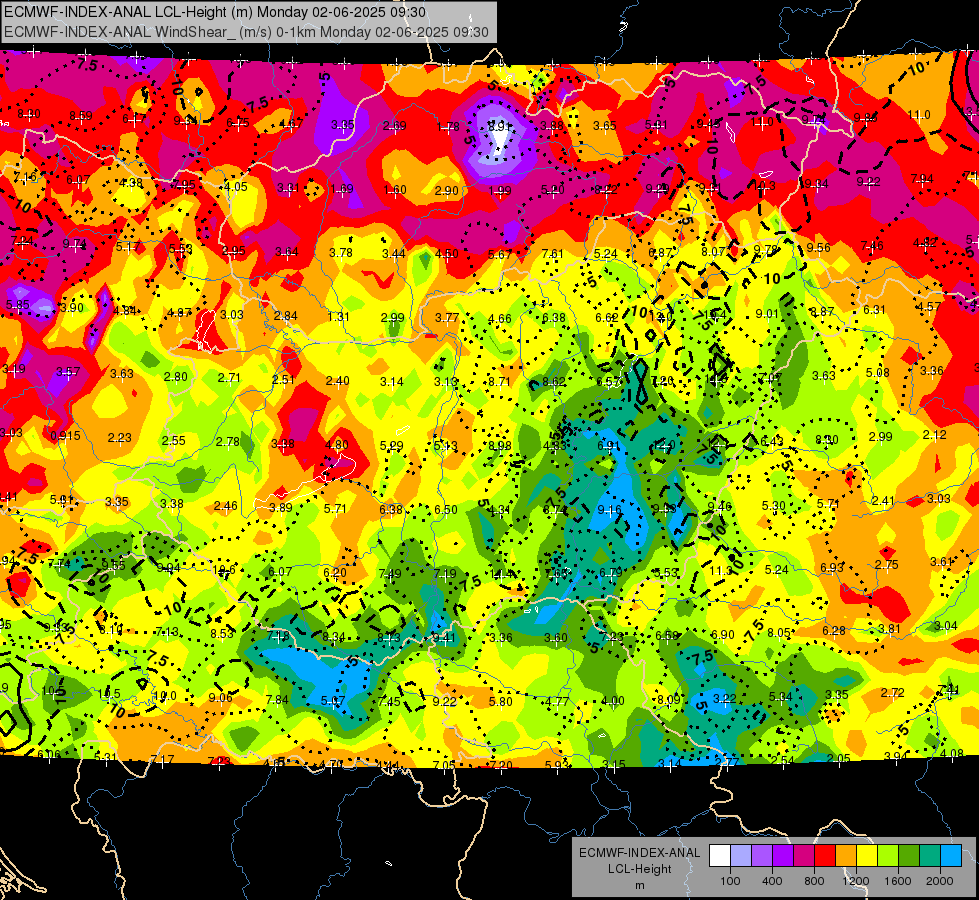979x900 pixels.
Task: Click the 2.40 value on the map
Action: point(338,380)
